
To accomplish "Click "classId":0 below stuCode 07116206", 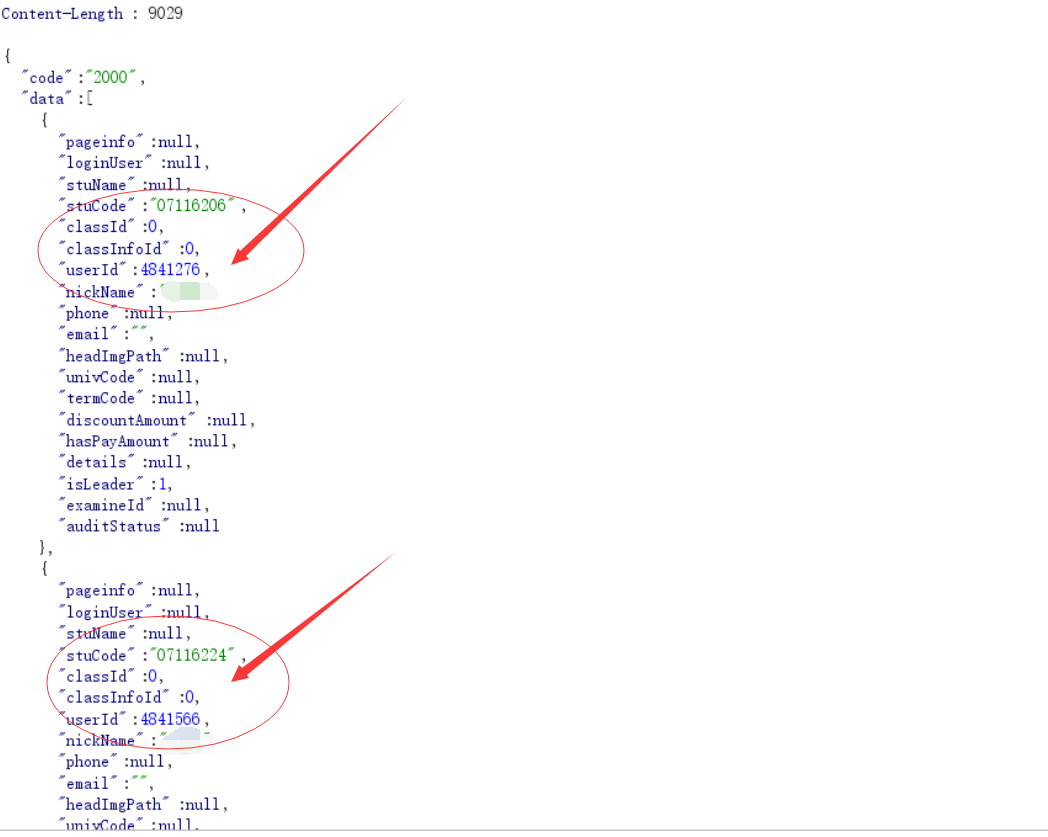I will [111, 227].
